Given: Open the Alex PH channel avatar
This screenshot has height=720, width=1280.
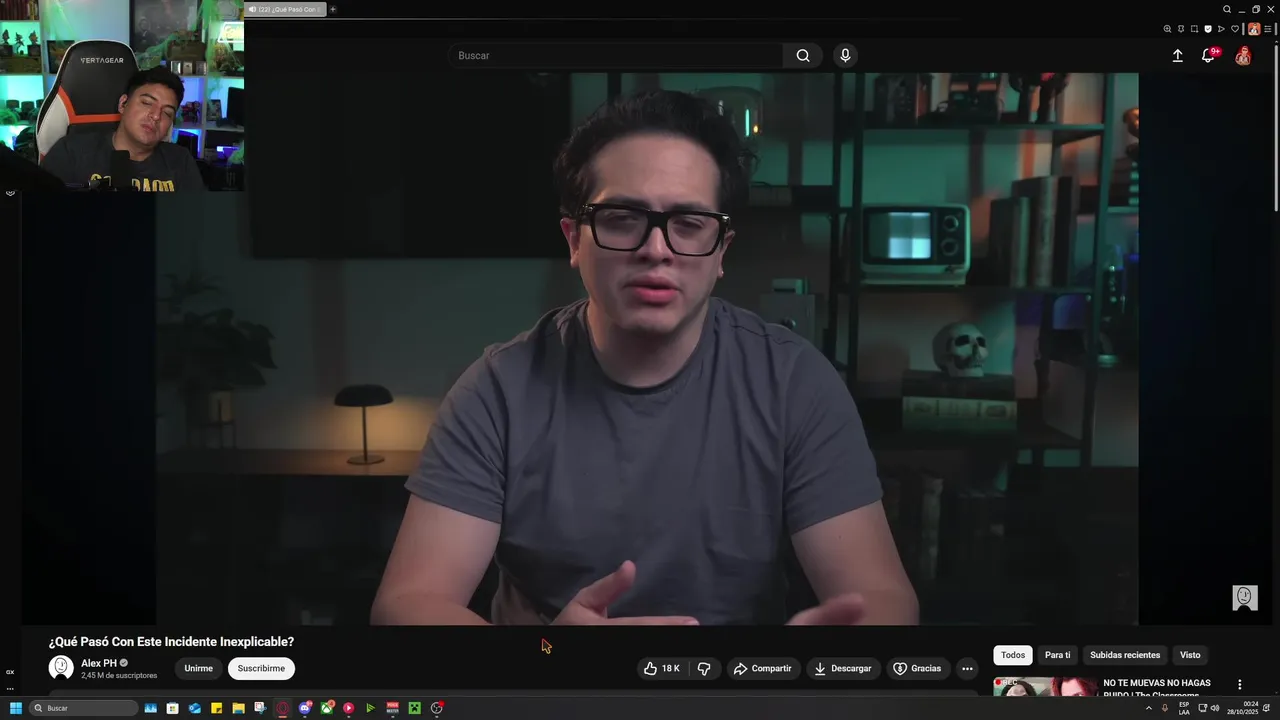Looking at the screenshot, I should pyautogui.click(x=61, y=667).
